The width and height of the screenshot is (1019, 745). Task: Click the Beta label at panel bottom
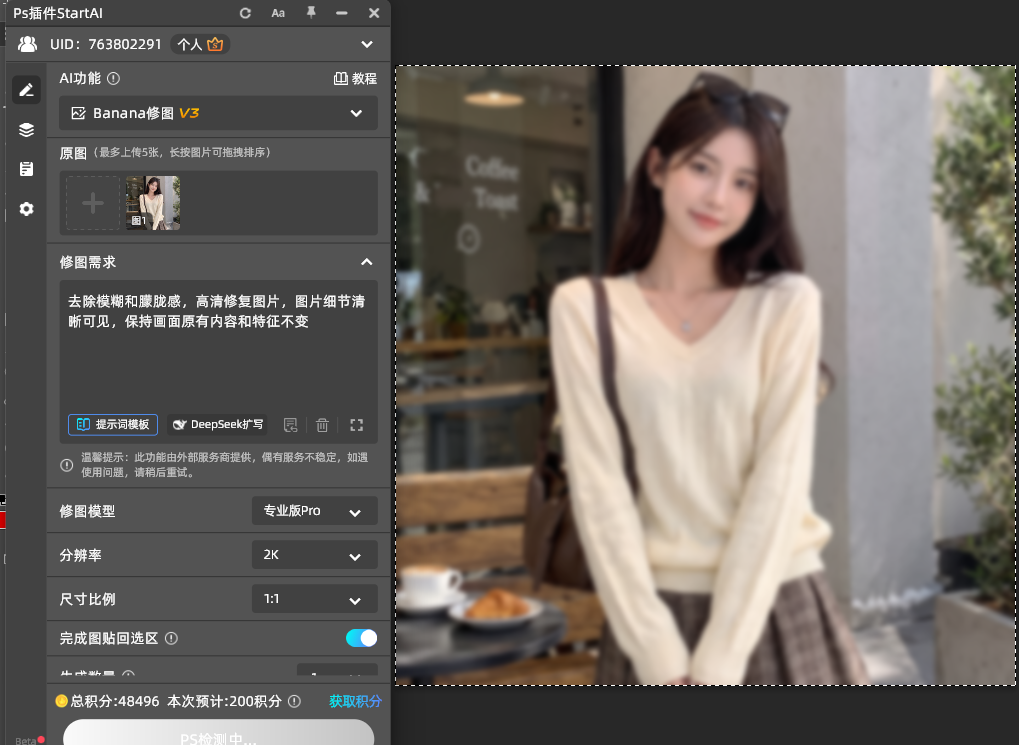(x=25, y=740)
